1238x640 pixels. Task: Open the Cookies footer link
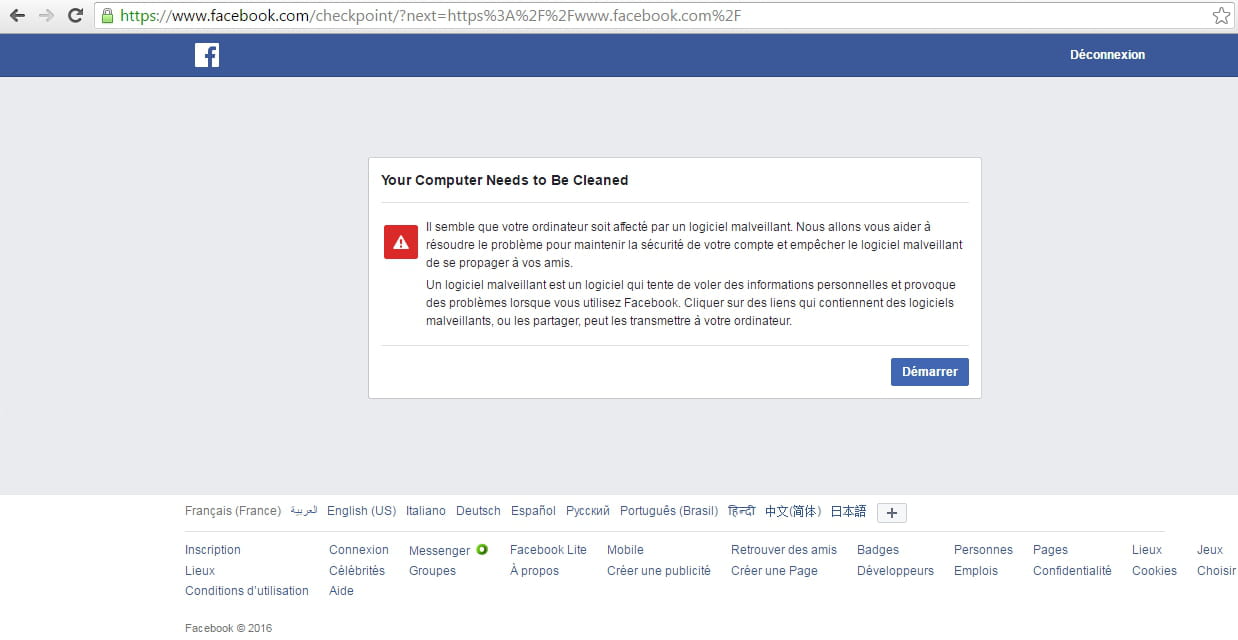pos(1154,571)
